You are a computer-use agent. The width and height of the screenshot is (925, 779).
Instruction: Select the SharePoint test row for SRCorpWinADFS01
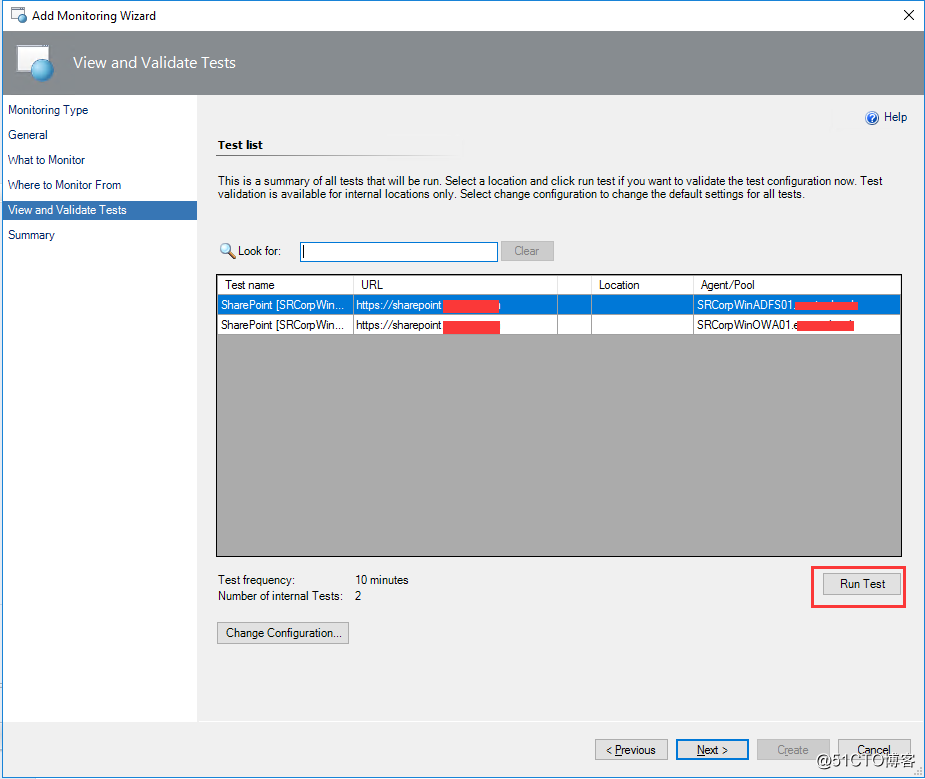(559, 305)
